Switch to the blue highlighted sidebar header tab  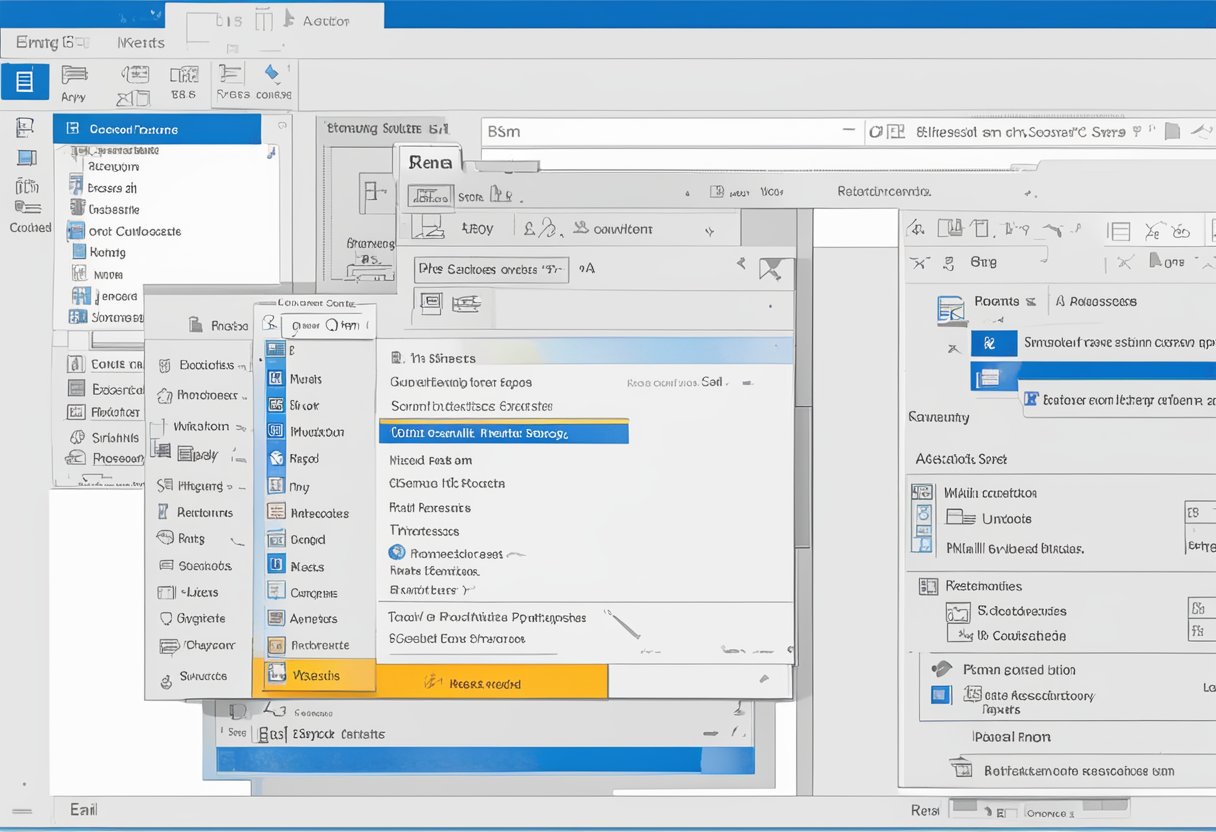click(x=160, y=129)
